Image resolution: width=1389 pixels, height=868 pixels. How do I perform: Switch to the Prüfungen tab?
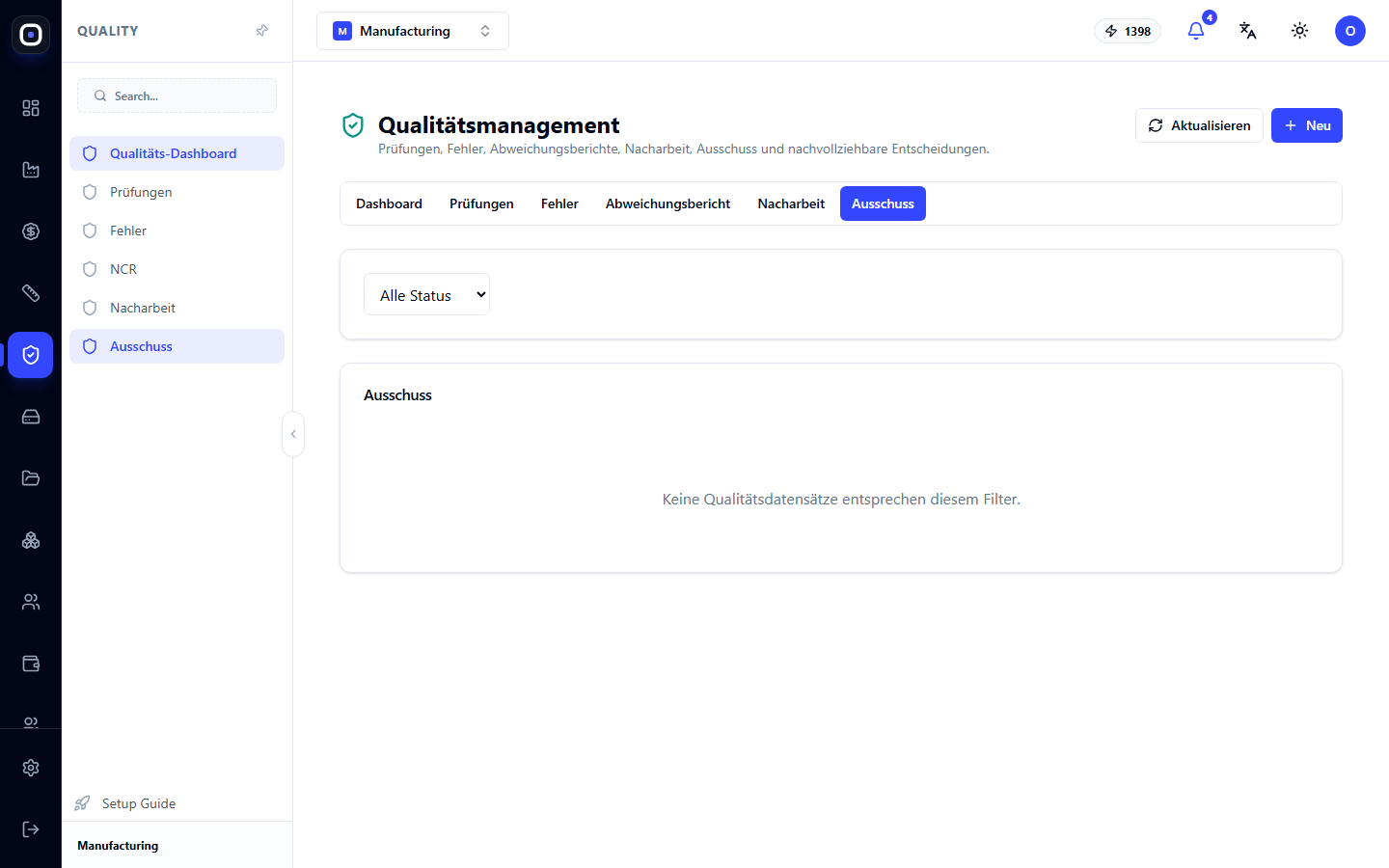481,203
